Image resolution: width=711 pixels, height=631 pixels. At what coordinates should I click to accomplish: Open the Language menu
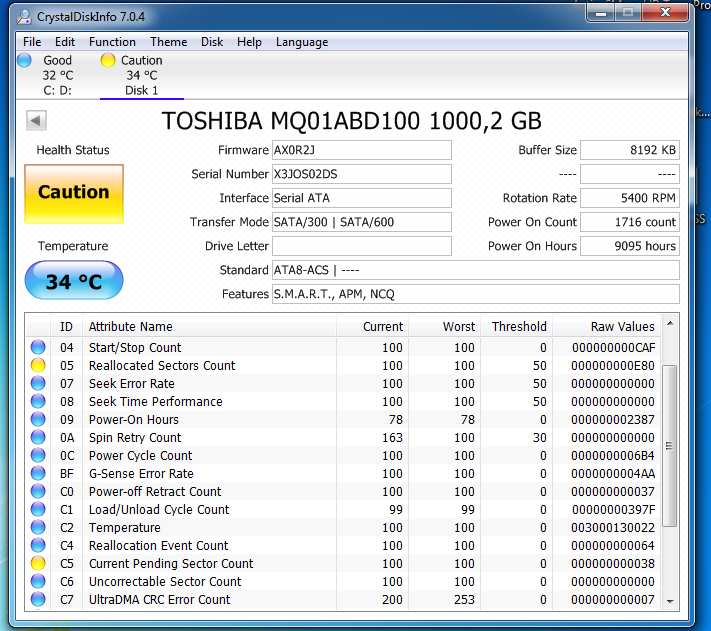pos(302,42)
